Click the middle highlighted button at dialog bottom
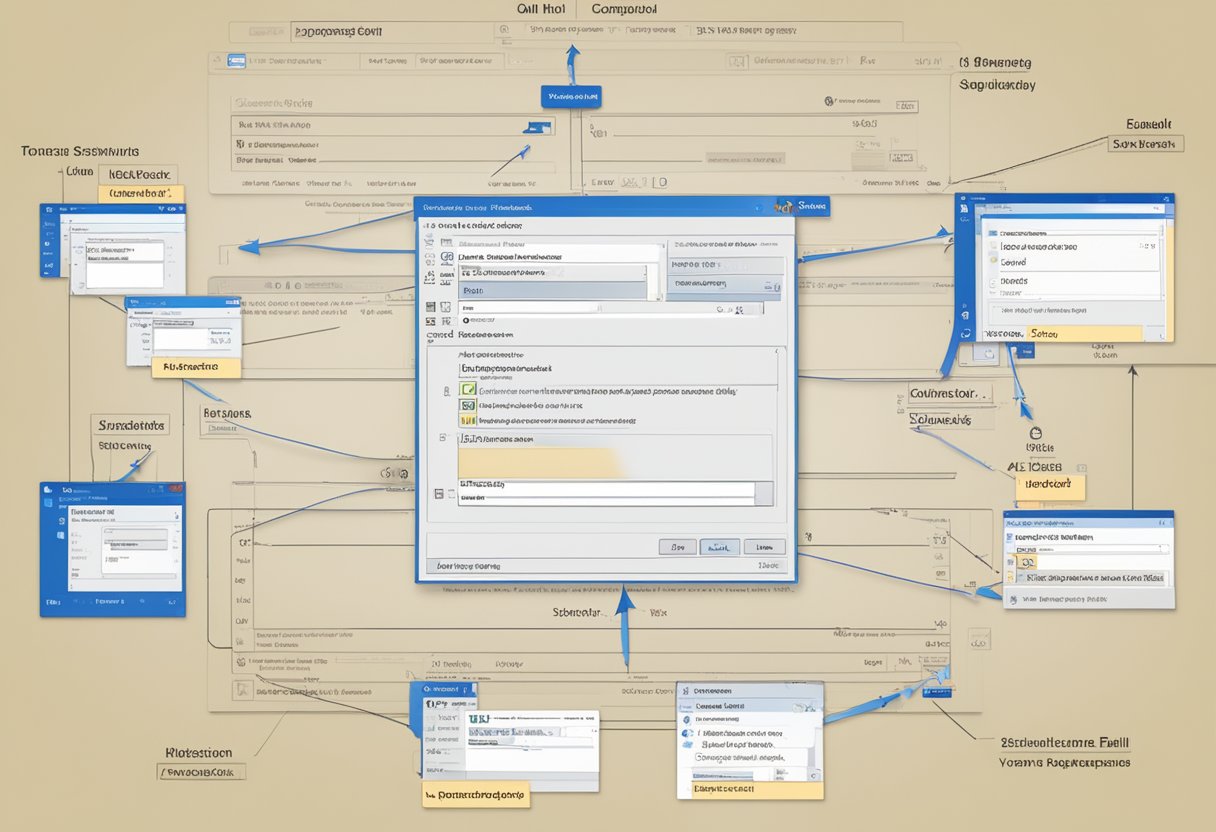 click(x=719, y=547)
